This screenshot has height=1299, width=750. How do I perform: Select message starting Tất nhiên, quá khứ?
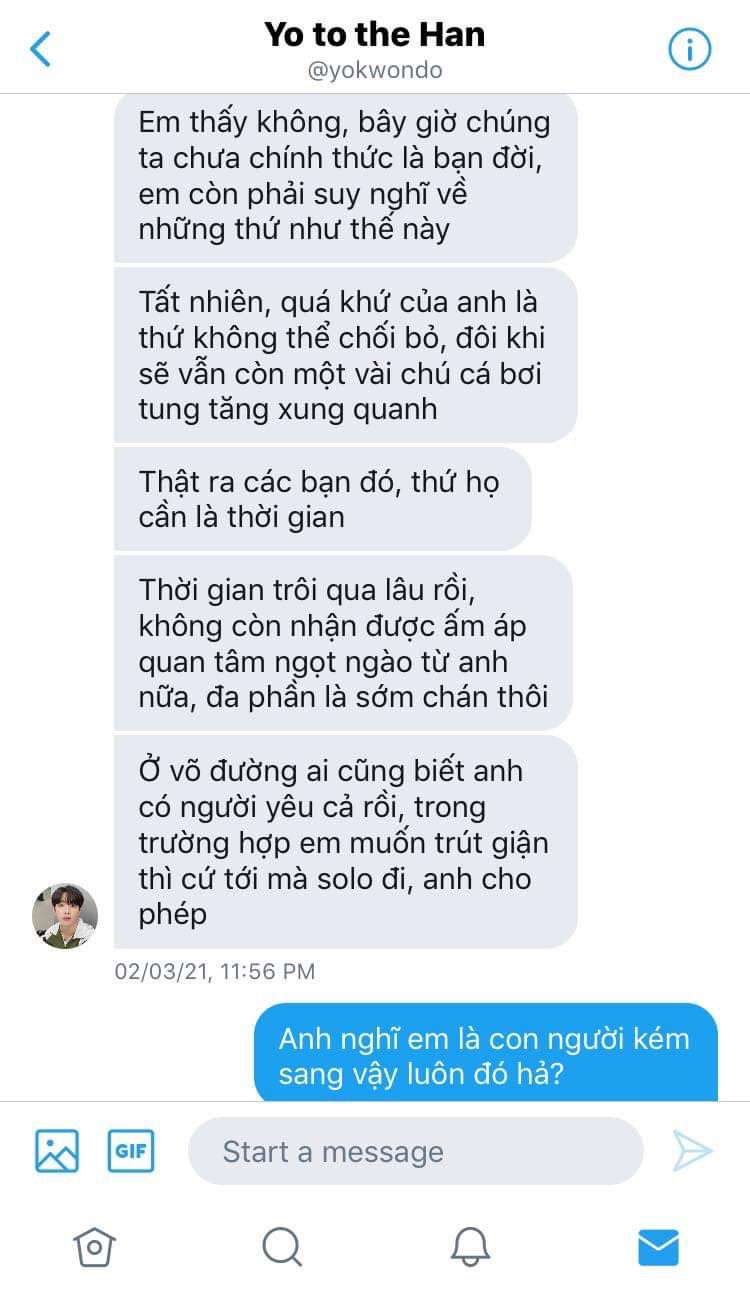346,355
